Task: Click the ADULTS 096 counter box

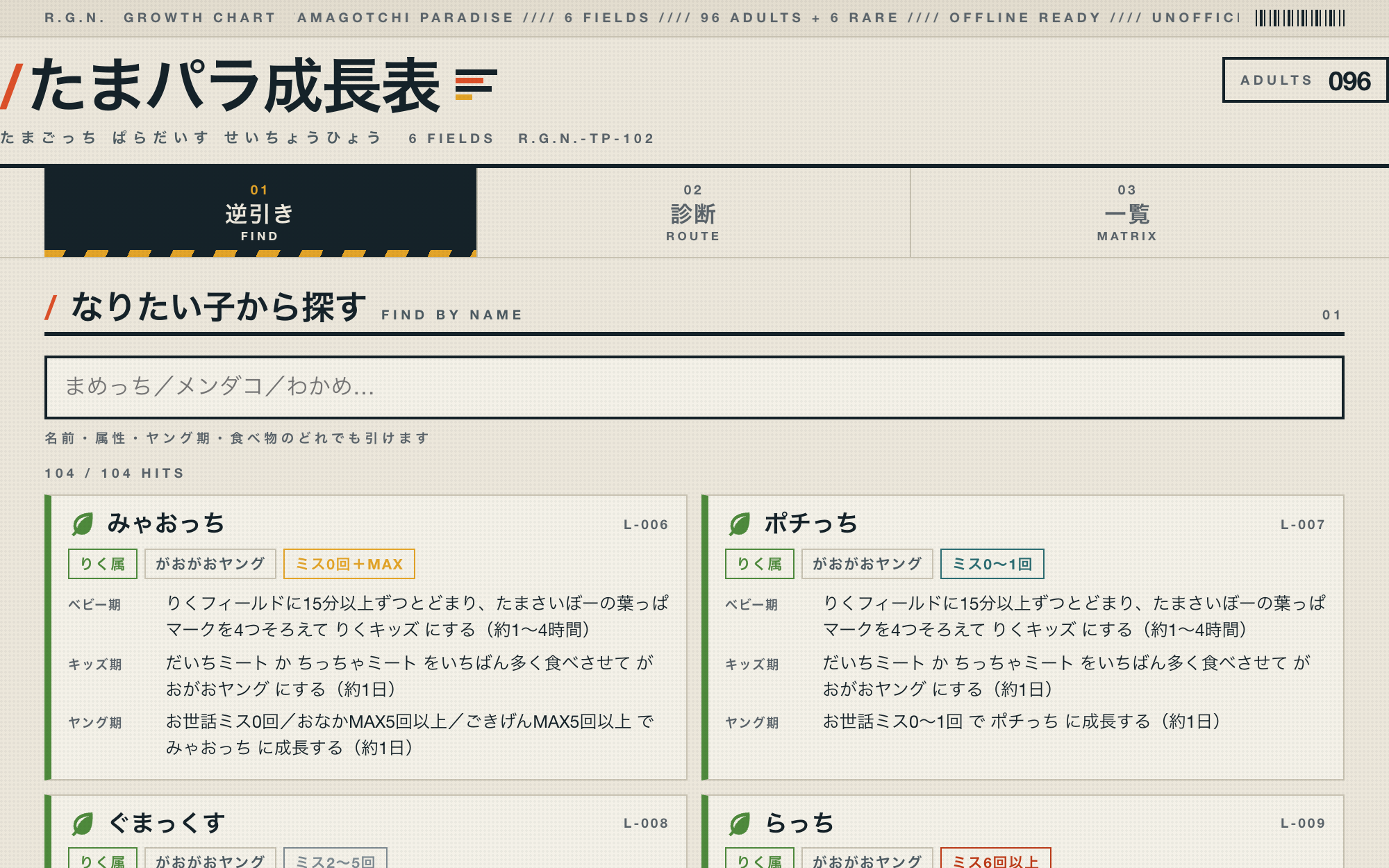Action: pos(1305,81)
